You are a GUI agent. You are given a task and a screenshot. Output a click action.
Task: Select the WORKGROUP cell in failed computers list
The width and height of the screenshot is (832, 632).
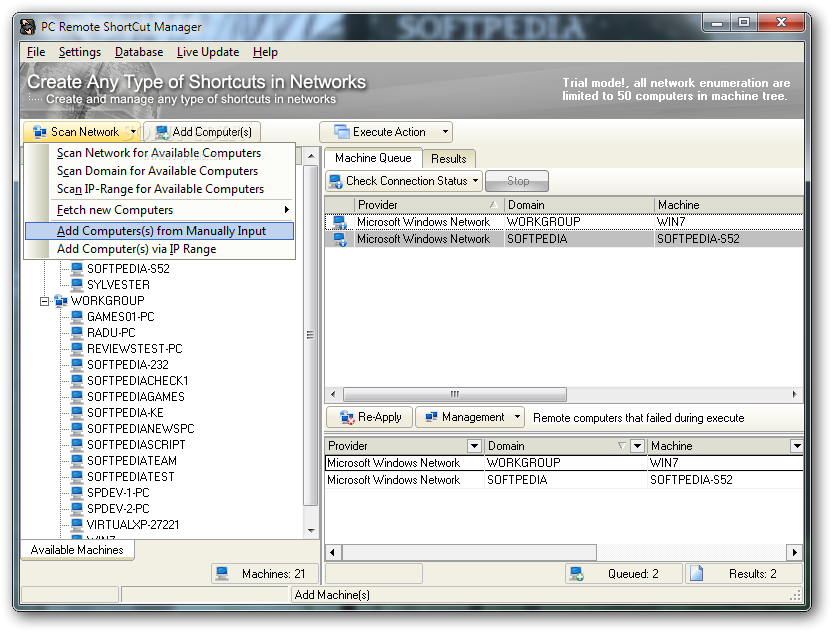click(x=565, y=463)
